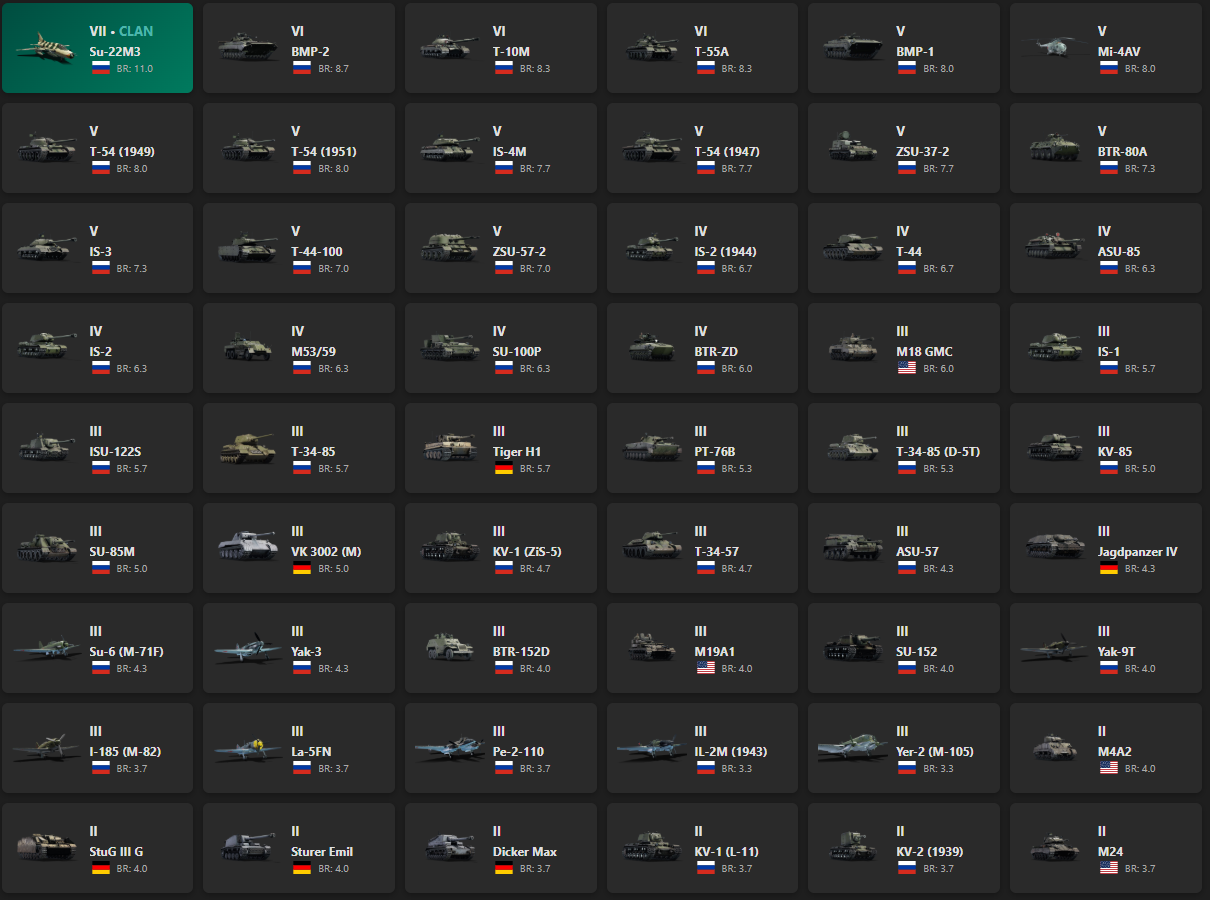
Task: Select the highlighted Su-22M3 clan vehicle card
Action: tap(97, 48)
